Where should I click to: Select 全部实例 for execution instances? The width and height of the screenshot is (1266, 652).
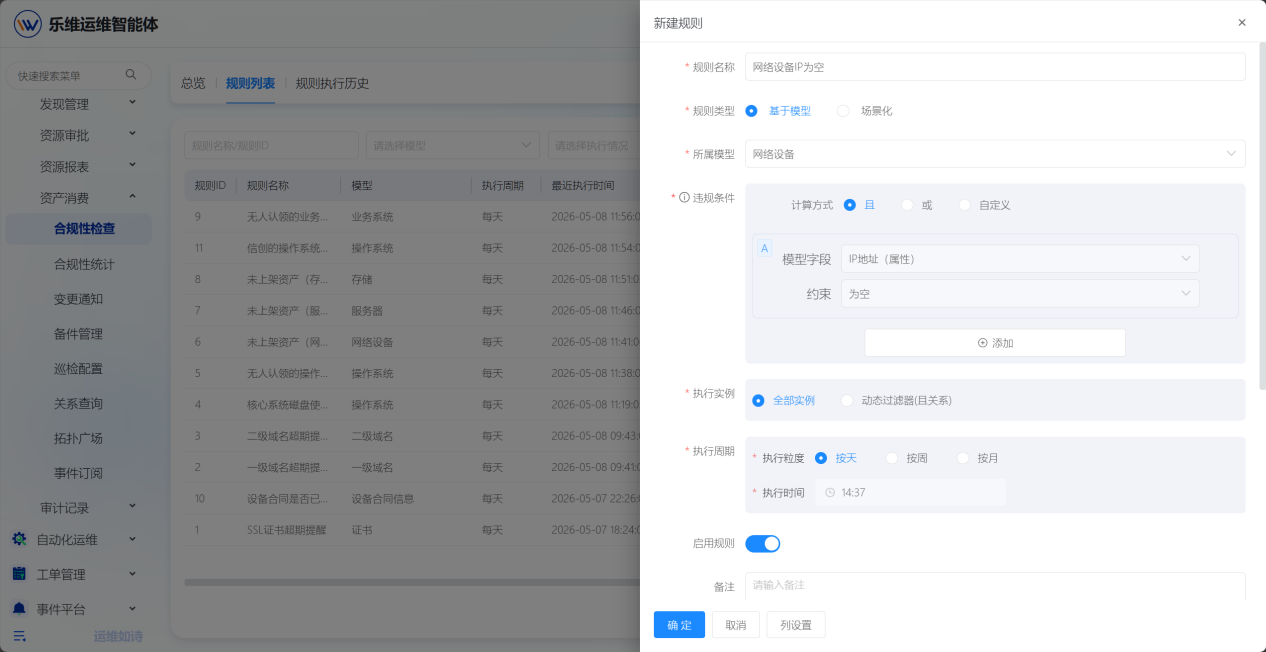tap(783, 400)
